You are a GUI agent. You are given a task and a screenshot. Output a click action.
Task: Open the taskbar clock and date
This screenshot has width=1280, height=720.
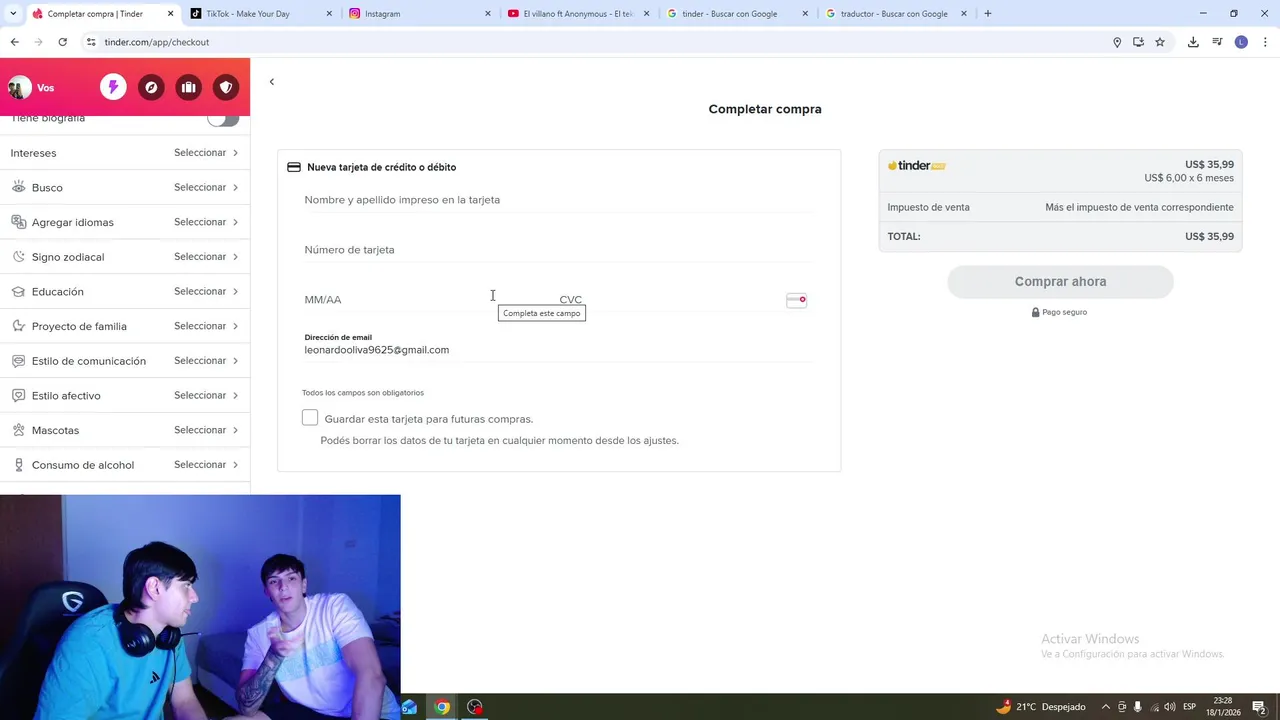click(x=1222, y=707)
